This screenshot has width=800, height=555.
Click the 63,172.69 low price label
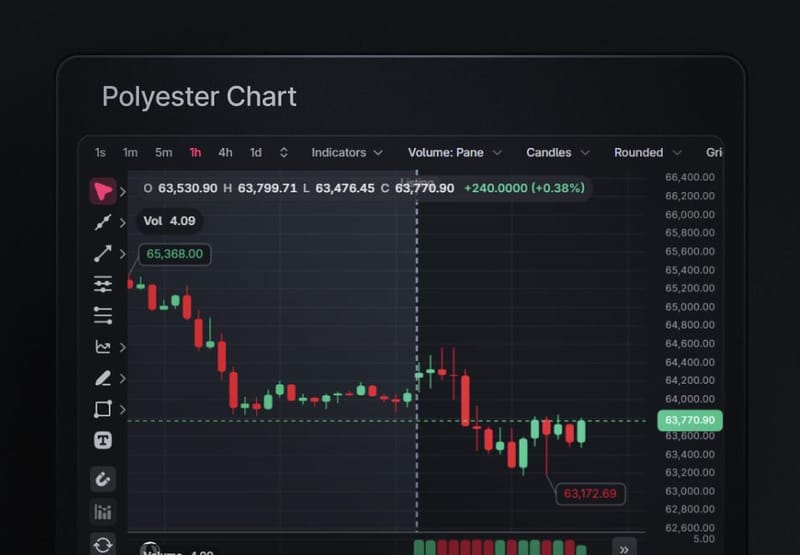point(590,494)
